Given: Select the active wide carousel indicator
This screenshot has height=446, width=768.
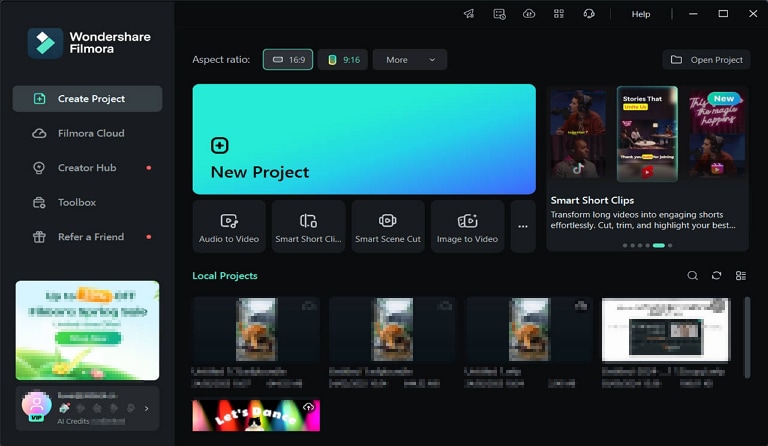Looking at the screenshot, I should tap(659, 245).
